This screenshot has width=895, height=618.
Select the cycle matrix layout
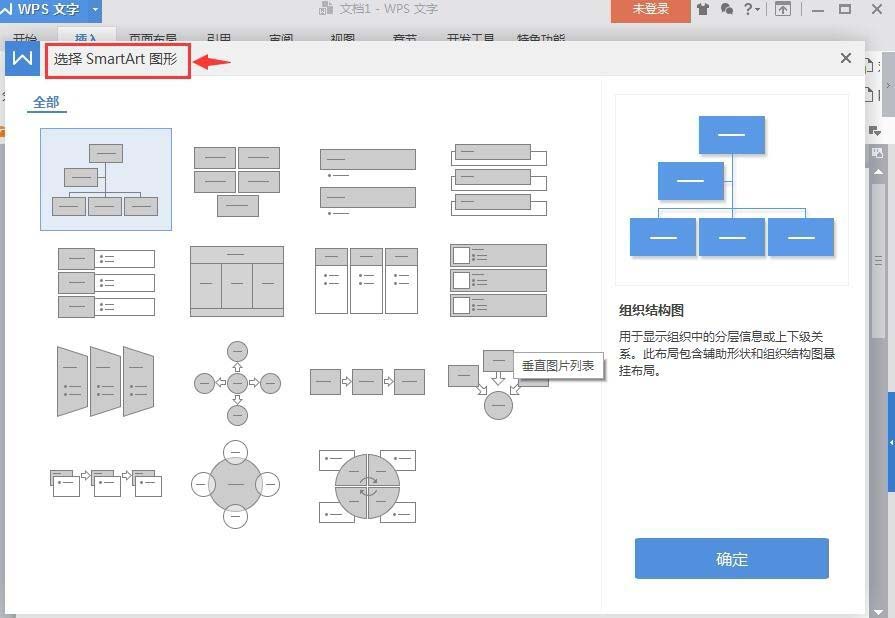pyautogui.click(x=367, y=486)
